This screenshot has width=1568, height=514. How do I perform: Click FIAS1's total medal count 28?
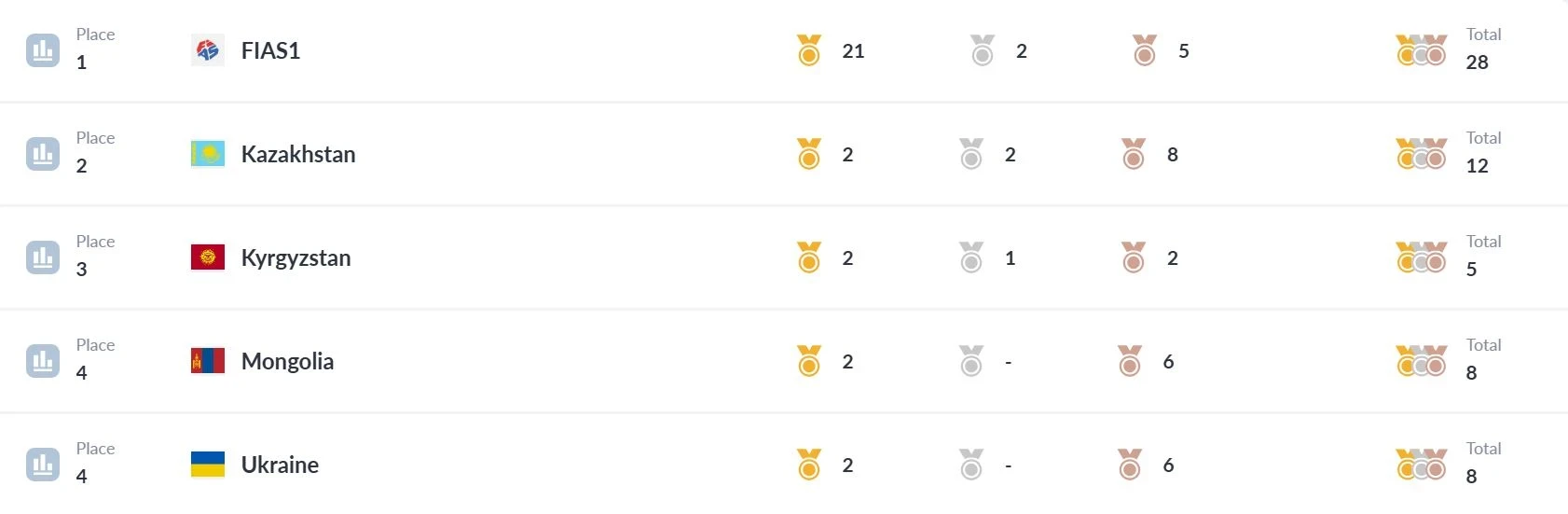click(1477, 63)
